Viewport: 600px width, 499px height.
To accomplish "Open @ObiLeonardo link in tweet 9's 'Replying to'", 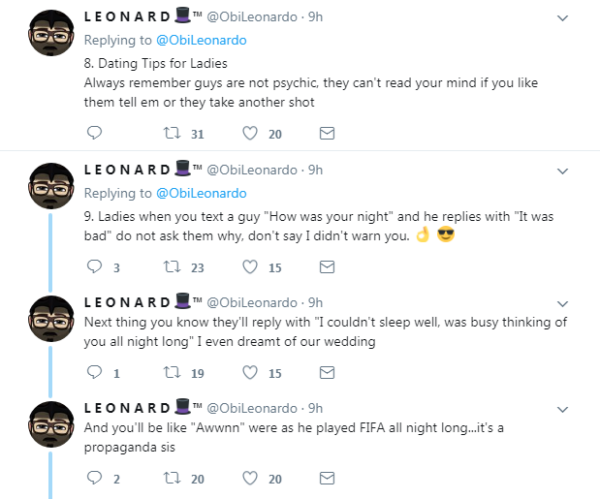I will coord(201,193).
